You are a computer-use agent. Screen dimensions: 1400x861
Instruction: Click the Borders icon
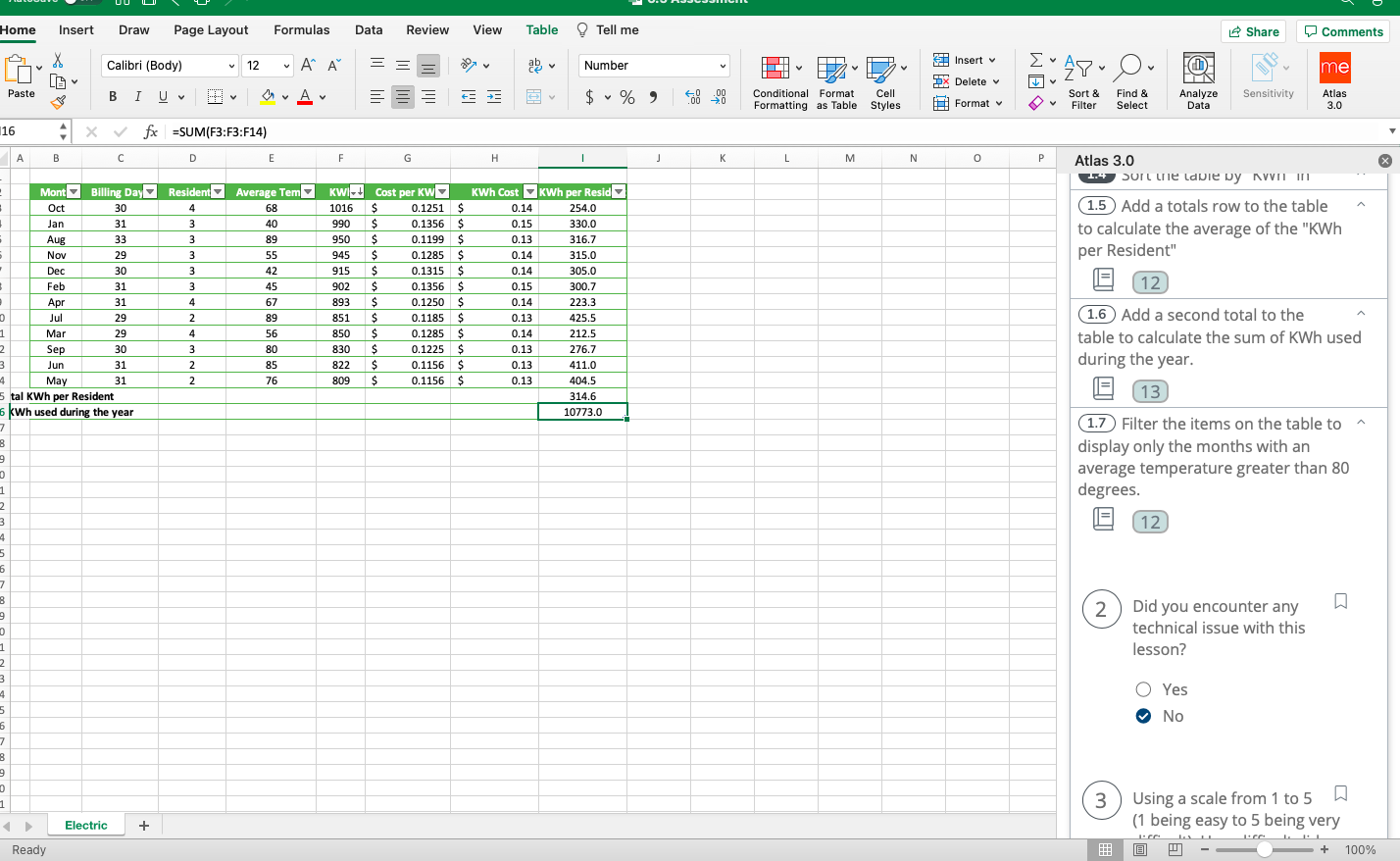[x=216, y=96]
